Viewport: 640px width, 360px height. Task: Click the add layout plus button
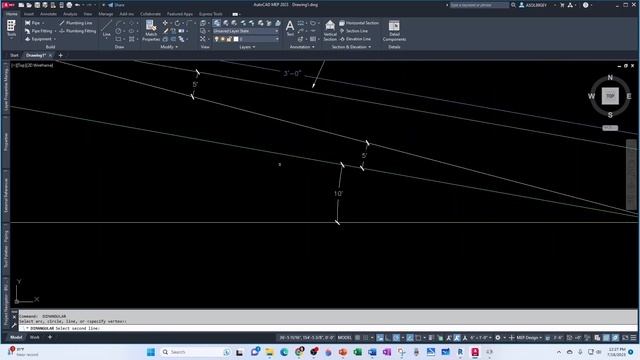(50, 337)
